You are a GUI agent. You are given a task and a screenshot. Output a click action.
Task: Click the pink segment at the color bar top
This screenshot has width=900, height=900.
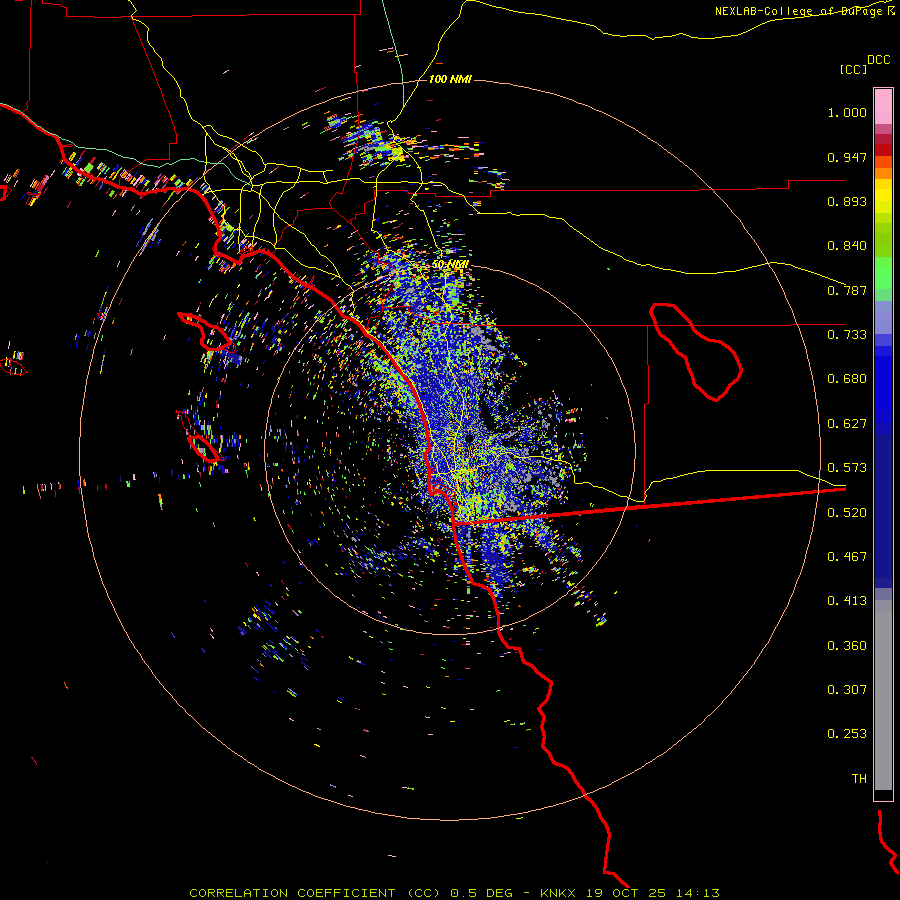[x=883, y=107]
